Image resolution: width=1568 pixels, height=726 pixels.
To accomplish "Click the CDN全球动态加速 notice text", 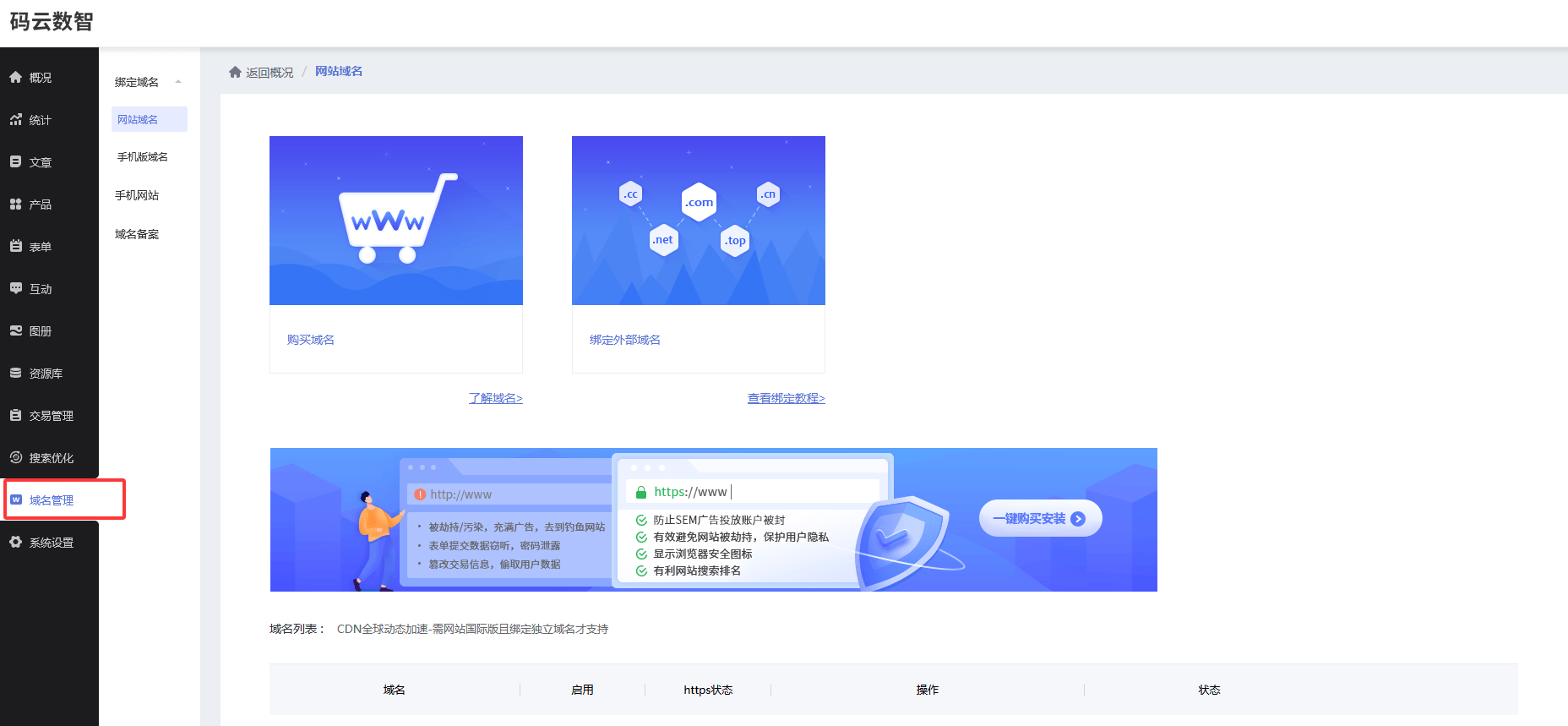I will [x=472, y=629].
